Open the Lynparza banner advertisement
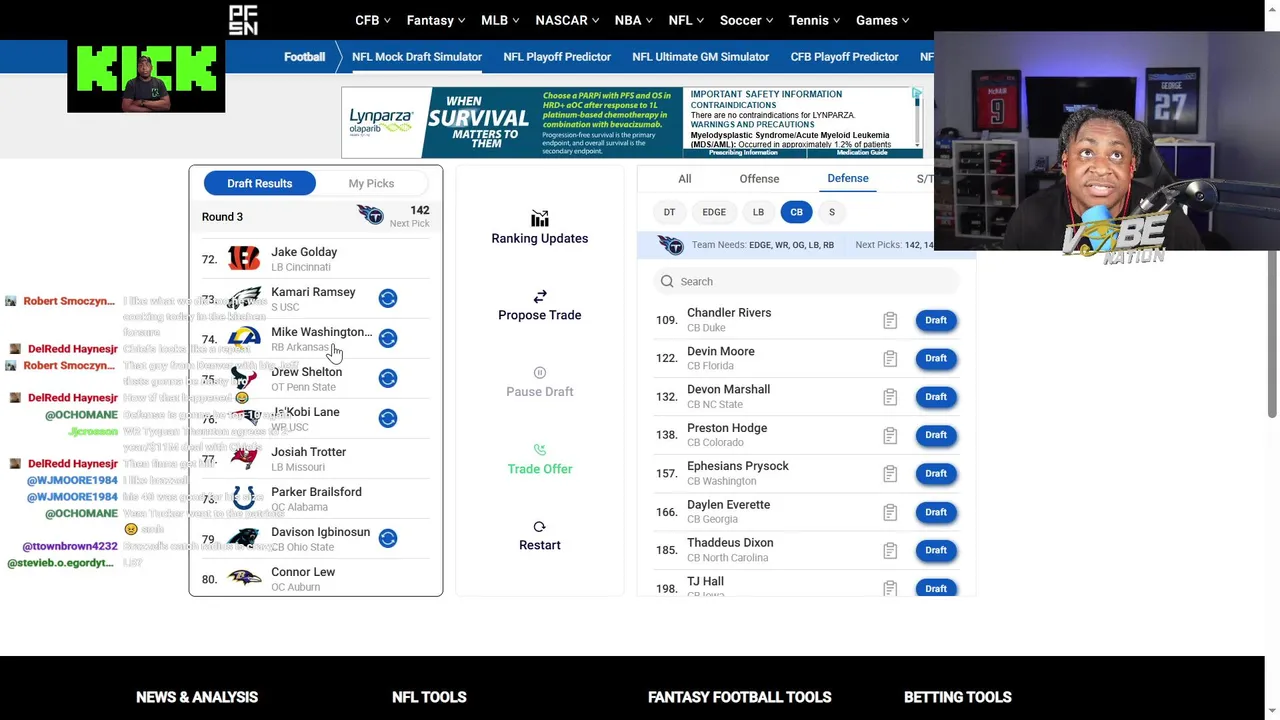Screen dimensions: 1280x720 coord(632,122)
